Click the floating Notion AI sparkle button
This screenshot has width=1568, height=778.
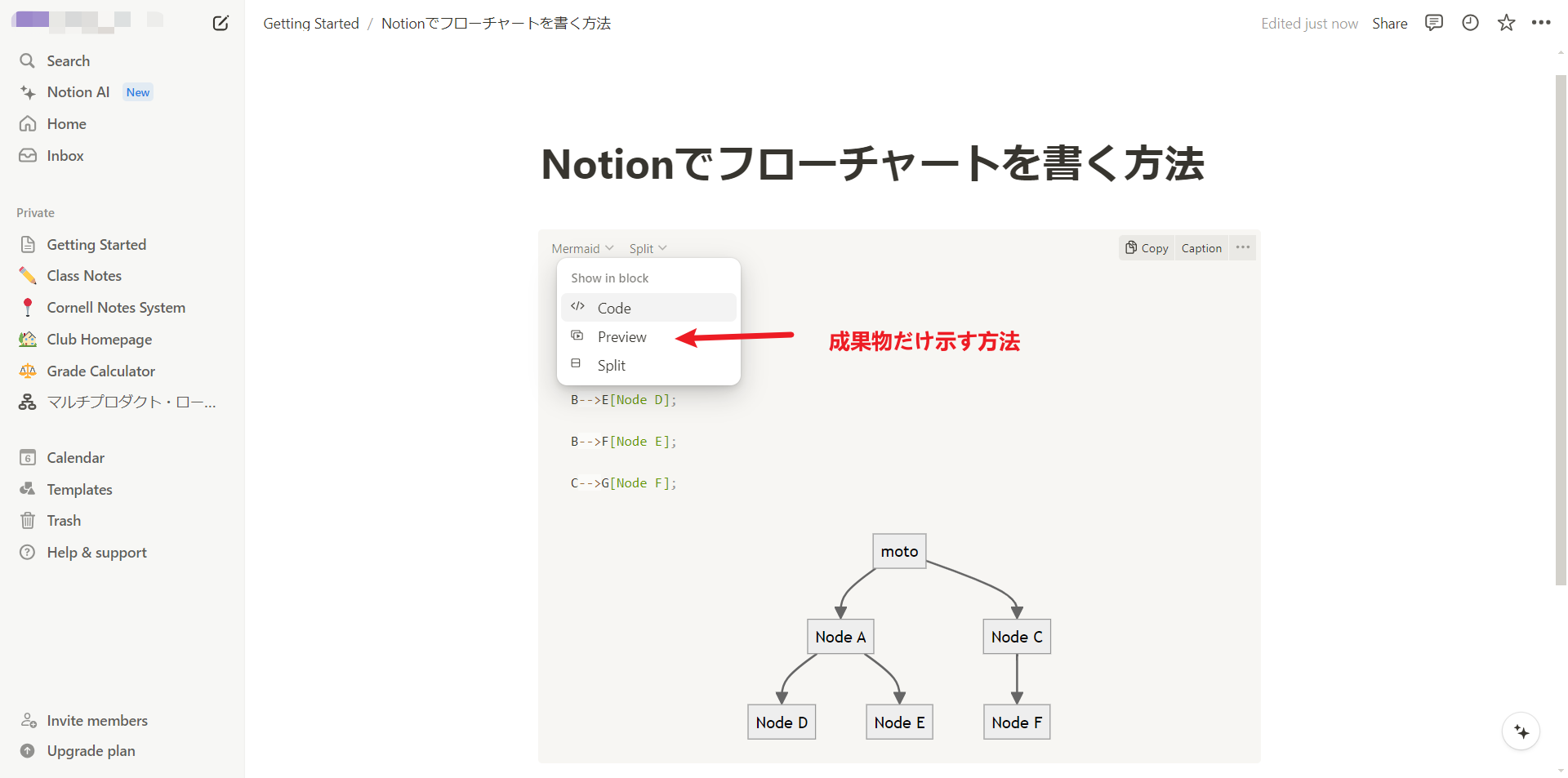click(1521, 731)
